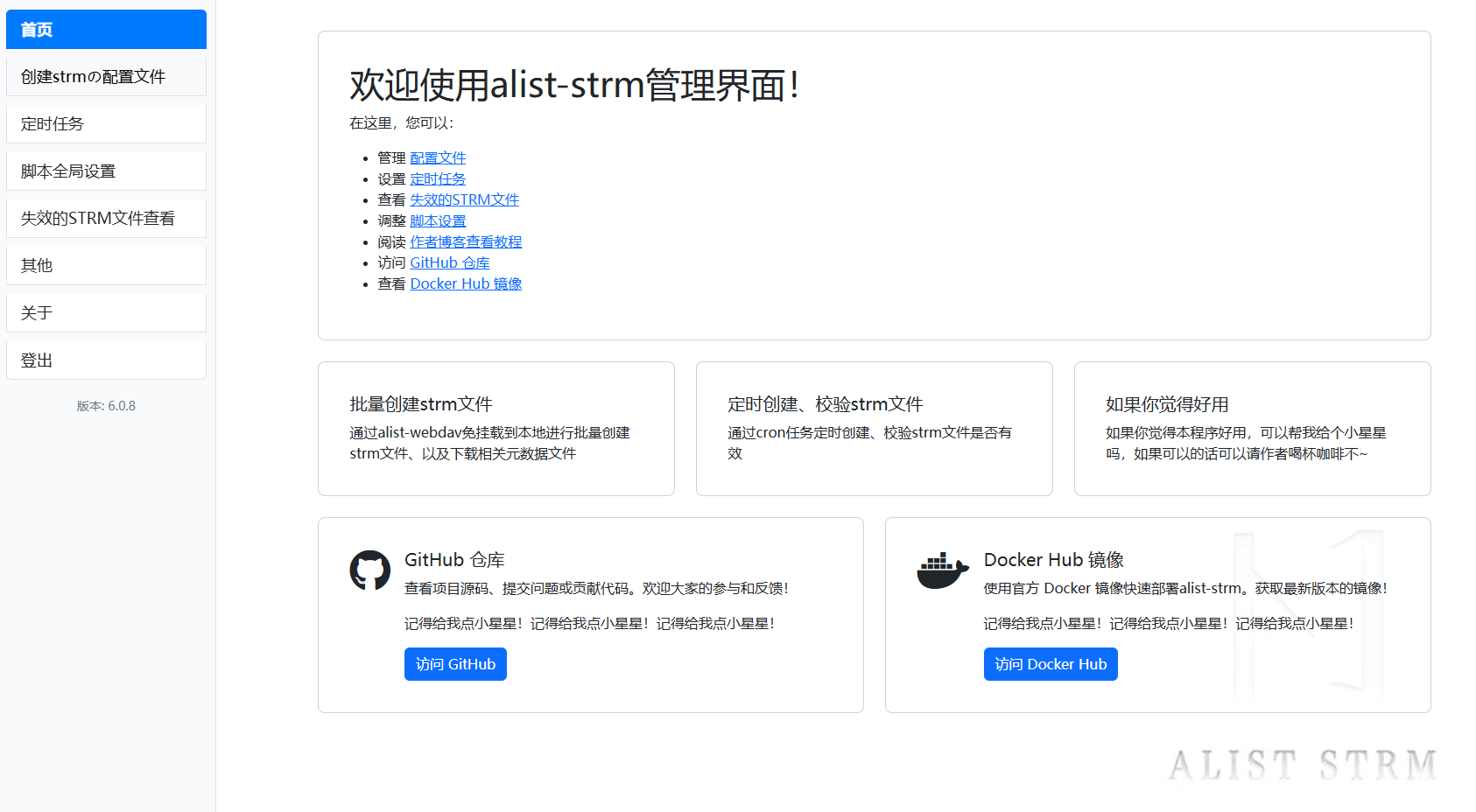This screenshot has width=1476, height=812.
Task: Follow the 配置文件 link
Action: [x=438, y=157]
